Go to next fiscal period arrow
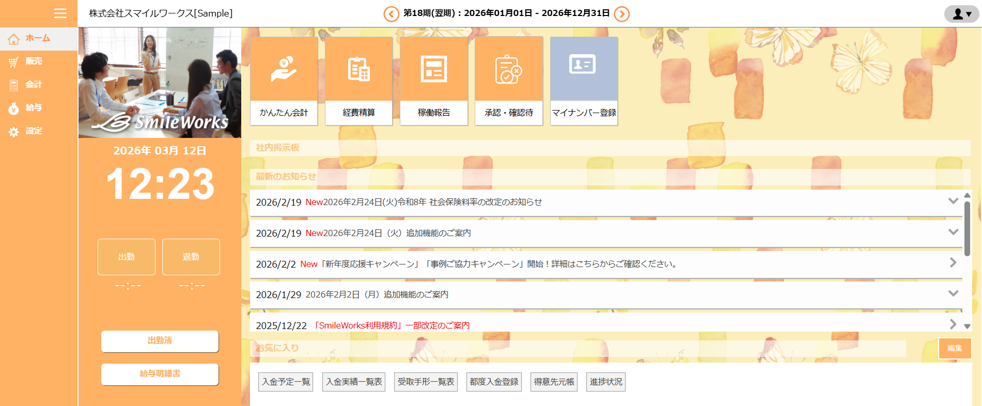The height and width of the screenshot is (406, 982). click(x=622, y=14)
